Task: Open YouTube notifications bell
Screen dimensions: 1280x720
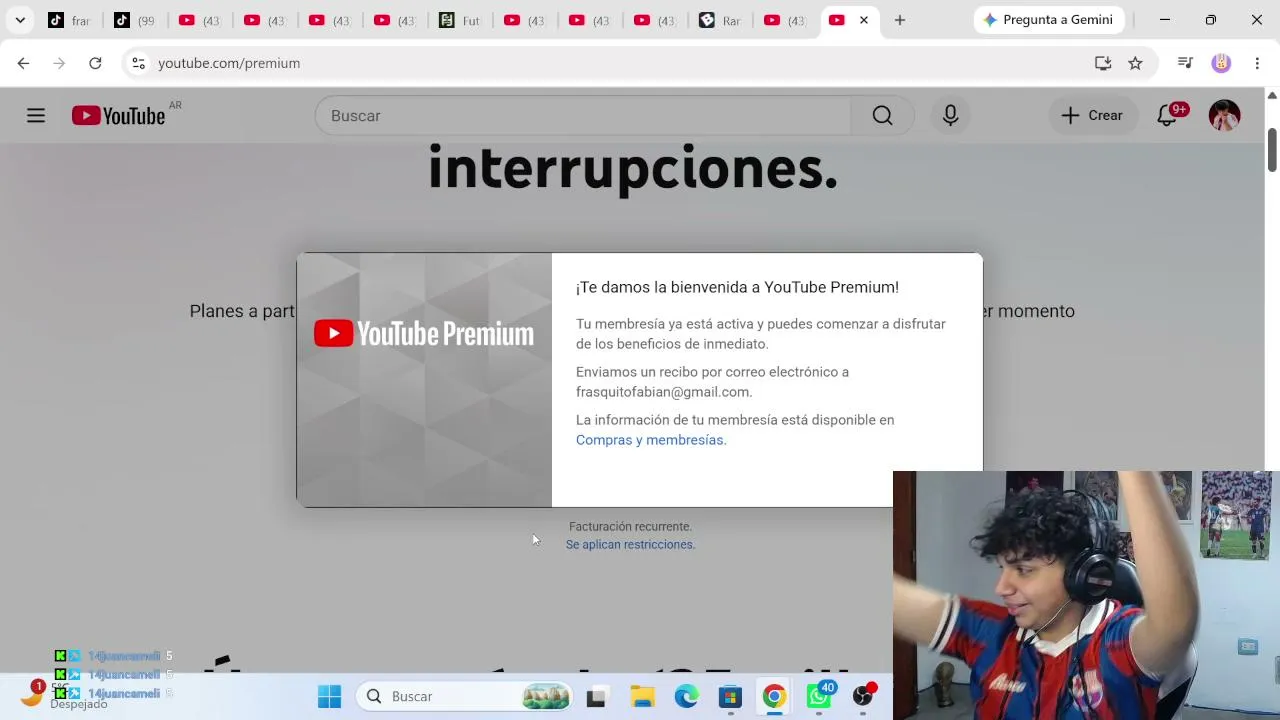Action: coord(1167,116)
